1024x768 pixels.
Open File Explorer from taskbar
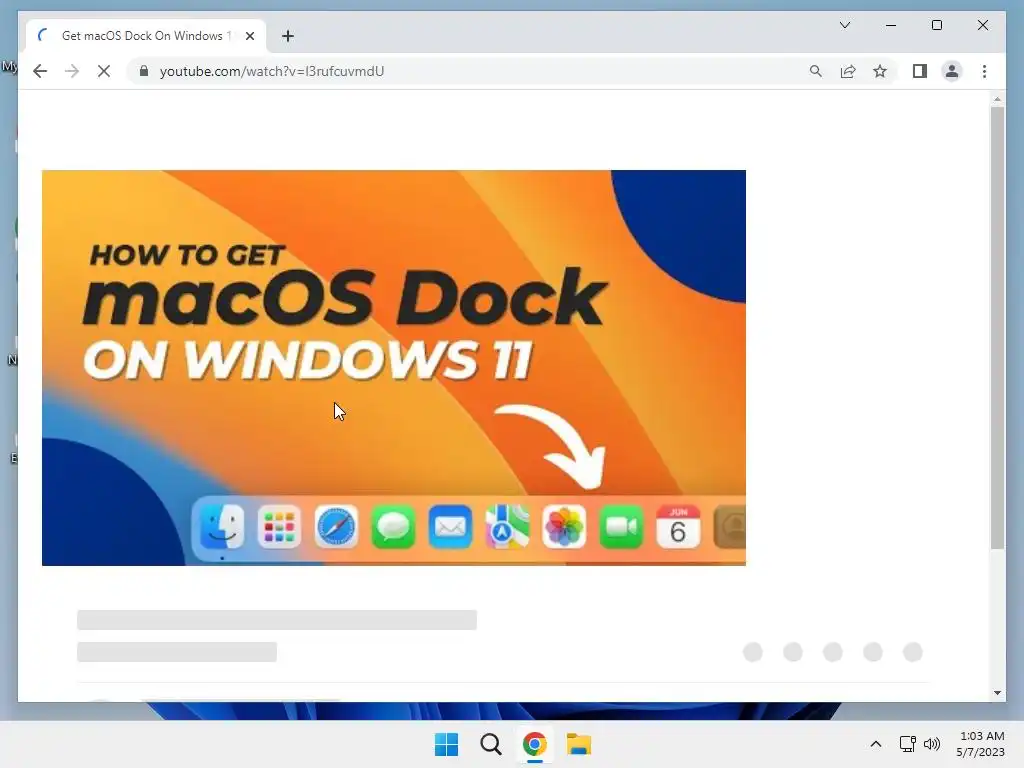tap(579, 744)
